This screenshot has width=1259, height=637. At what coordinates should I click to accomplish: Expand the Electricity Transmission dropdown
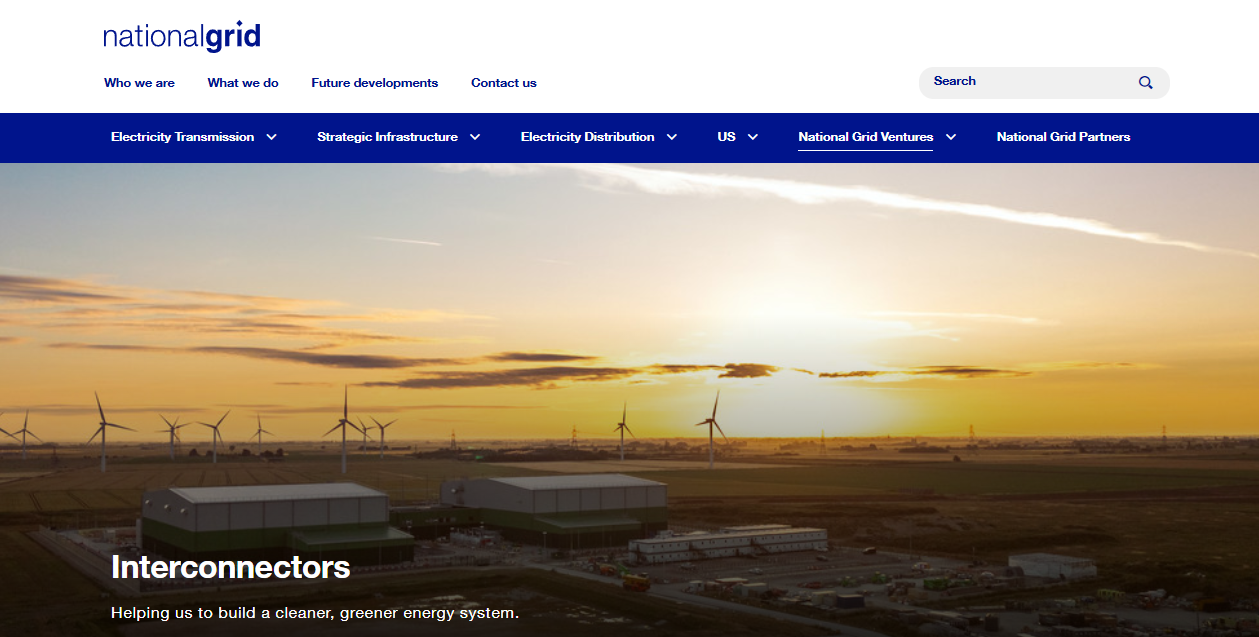click(183, 137)
